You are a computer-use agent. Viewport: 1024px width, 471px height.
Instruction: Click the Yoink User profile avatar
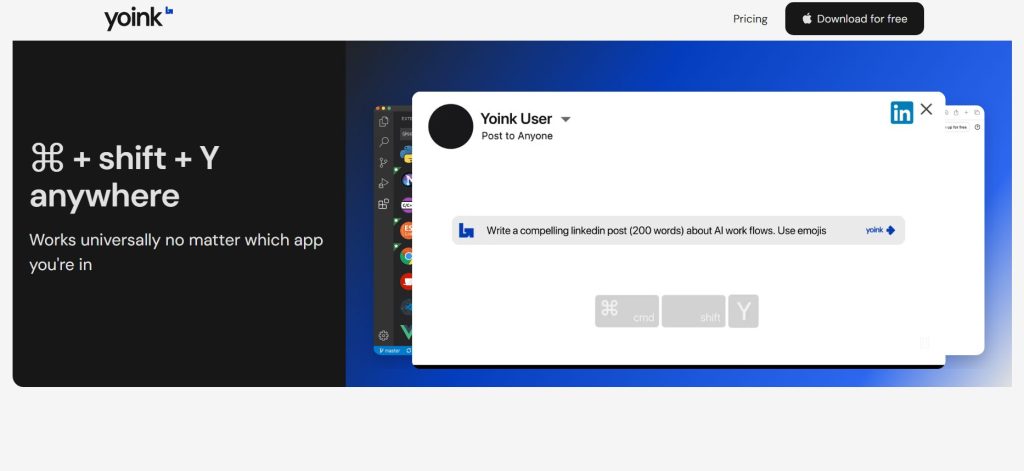(451, 126)
